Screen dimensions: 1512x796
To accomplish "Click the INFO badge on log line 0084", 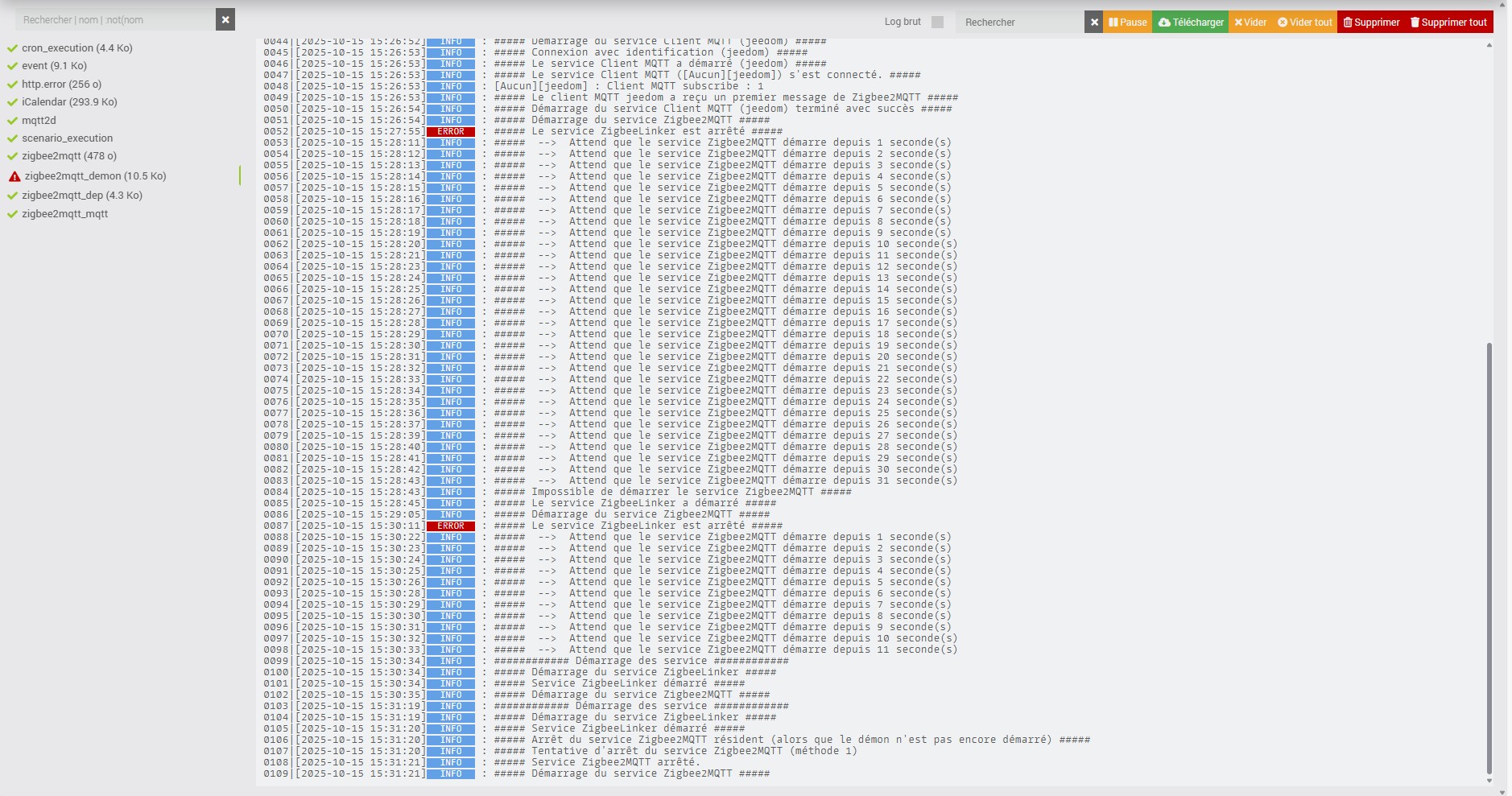I will click(x=451, y=493).
